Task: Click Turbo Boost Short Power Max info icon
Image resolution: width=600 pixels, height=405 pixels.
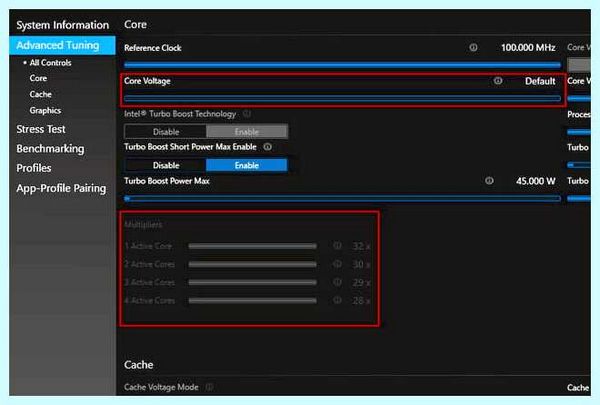Action: (267, 147)
